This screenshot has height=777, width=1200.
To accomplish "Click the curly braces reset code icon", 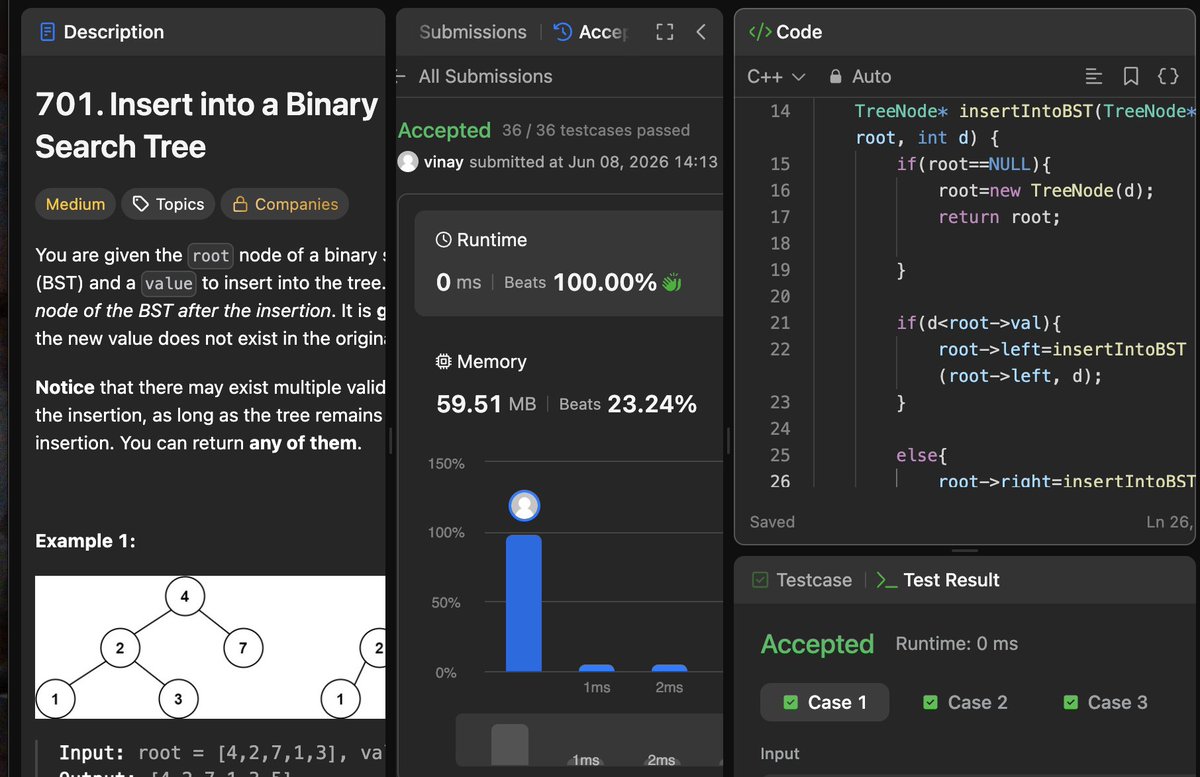I will [1167, 76].
